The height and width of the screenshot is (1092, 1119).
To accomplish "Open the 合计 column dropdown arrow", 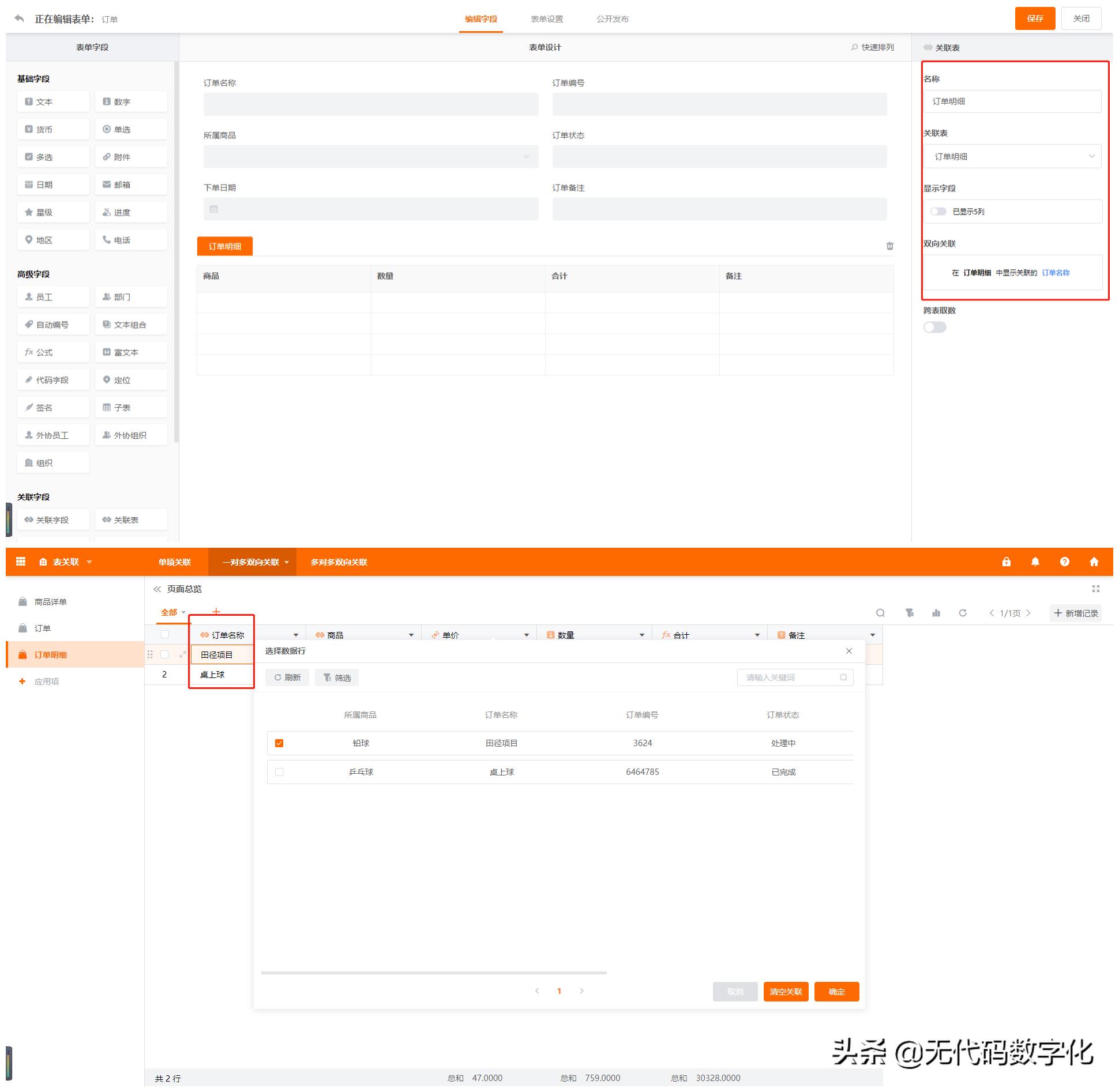I will point(757,635).
